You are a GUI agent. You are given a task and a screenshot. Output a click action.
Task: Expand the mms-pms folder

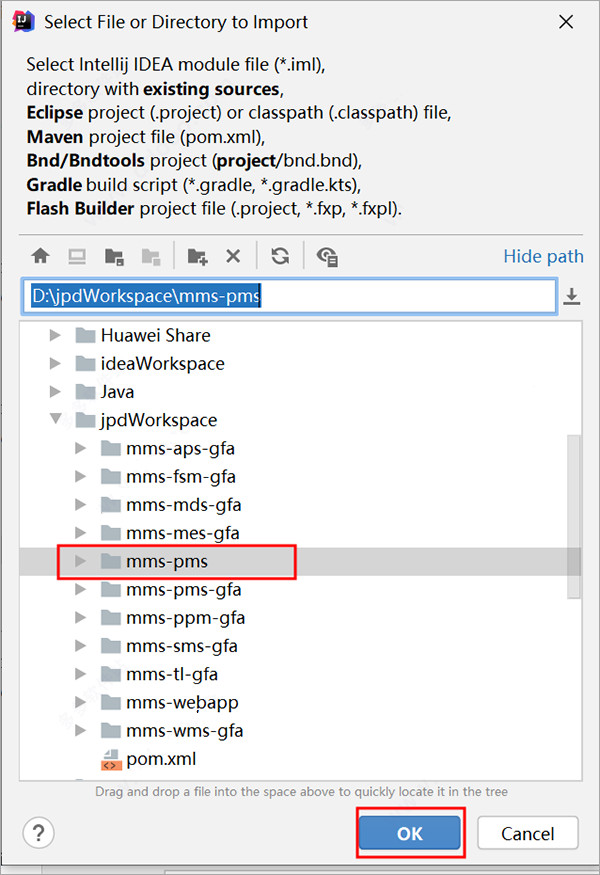click(81, 561)
